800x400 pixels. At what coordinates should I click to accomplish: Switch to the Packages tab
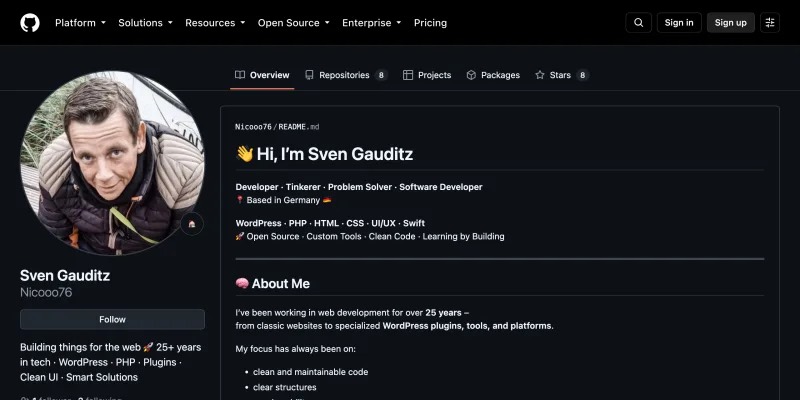(493, 75)
